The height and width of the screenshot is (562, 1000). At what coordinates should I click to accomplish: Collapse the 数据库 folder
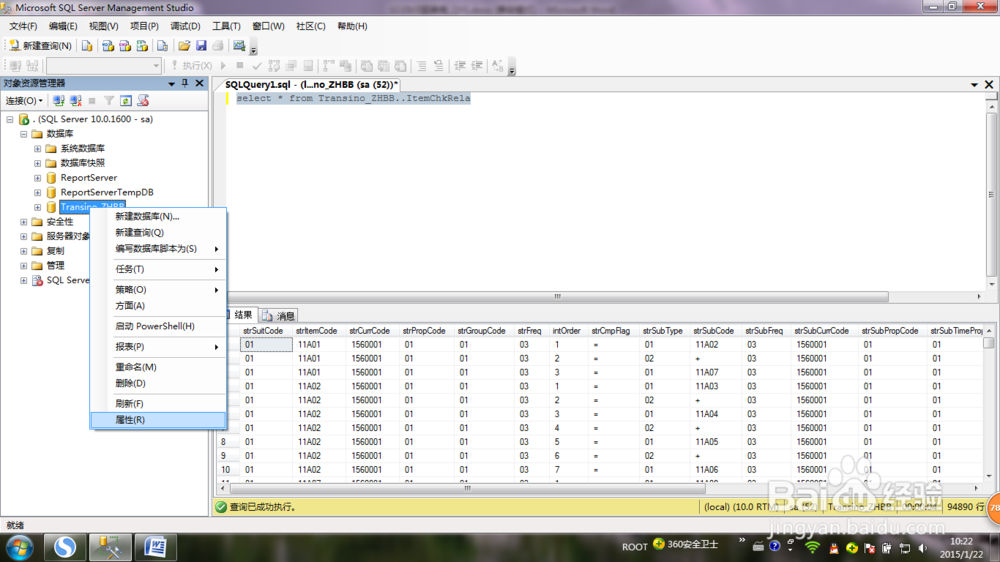pyautogui.click(x=24, y=134)
